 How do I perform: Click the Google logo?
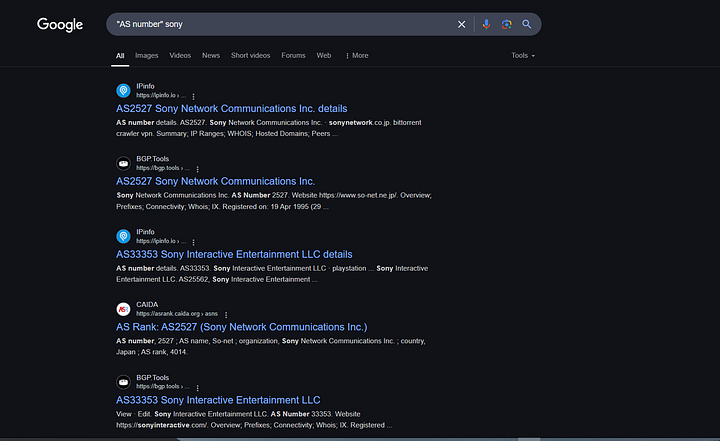pos(60,24)
